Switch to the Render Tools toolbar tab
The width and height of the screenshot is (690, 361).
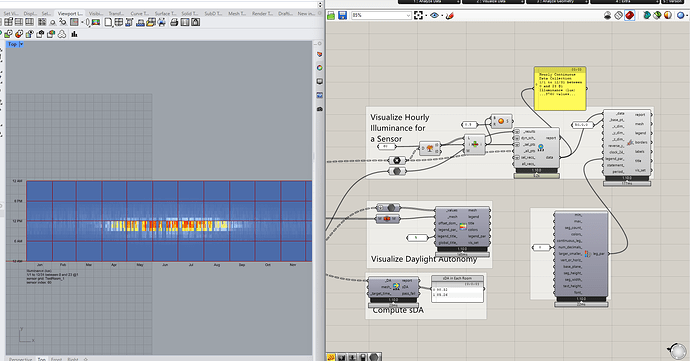[262, 13]
